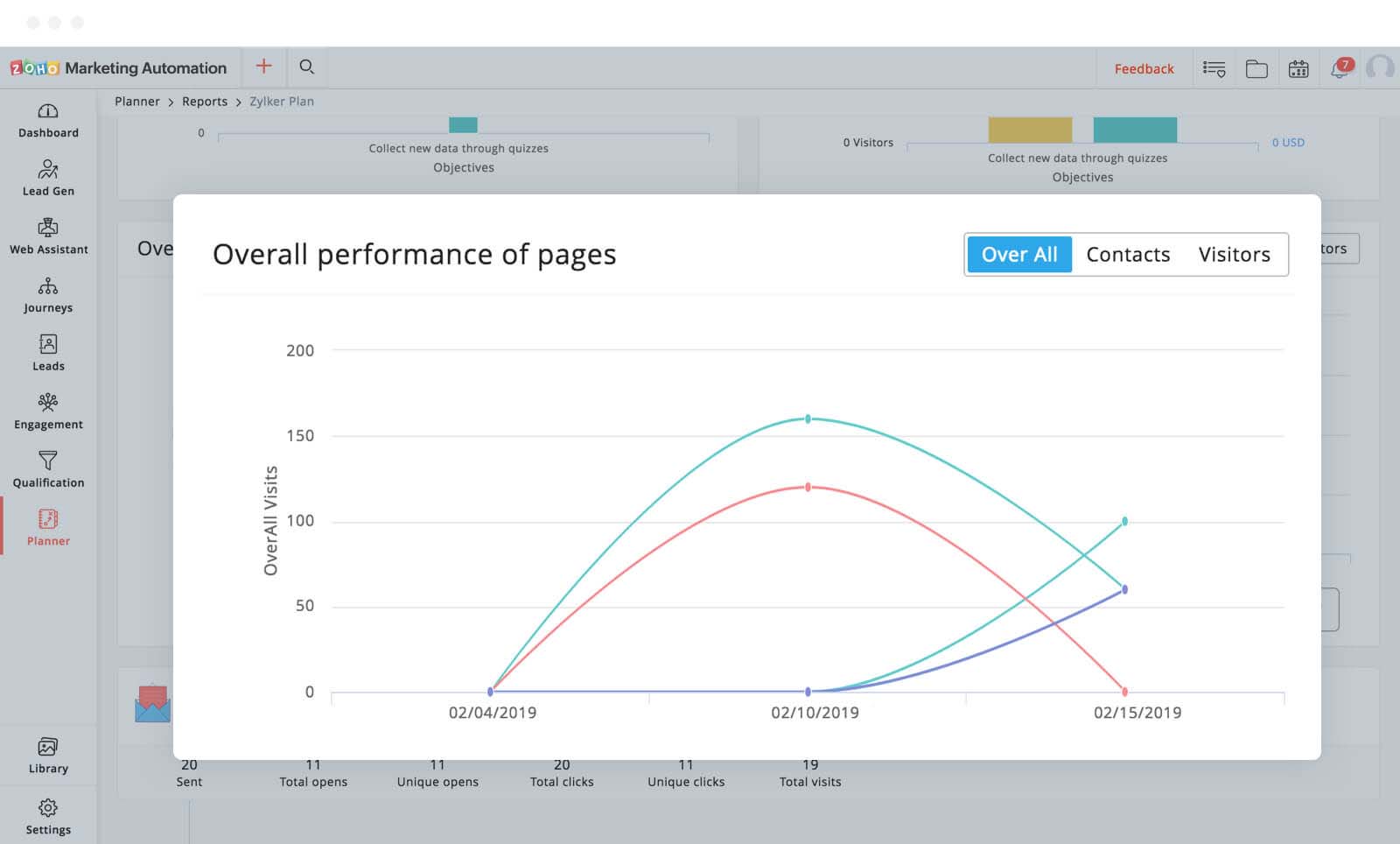
Task: Click the notifications bell icon
Action: click(x=1340, y=68)
